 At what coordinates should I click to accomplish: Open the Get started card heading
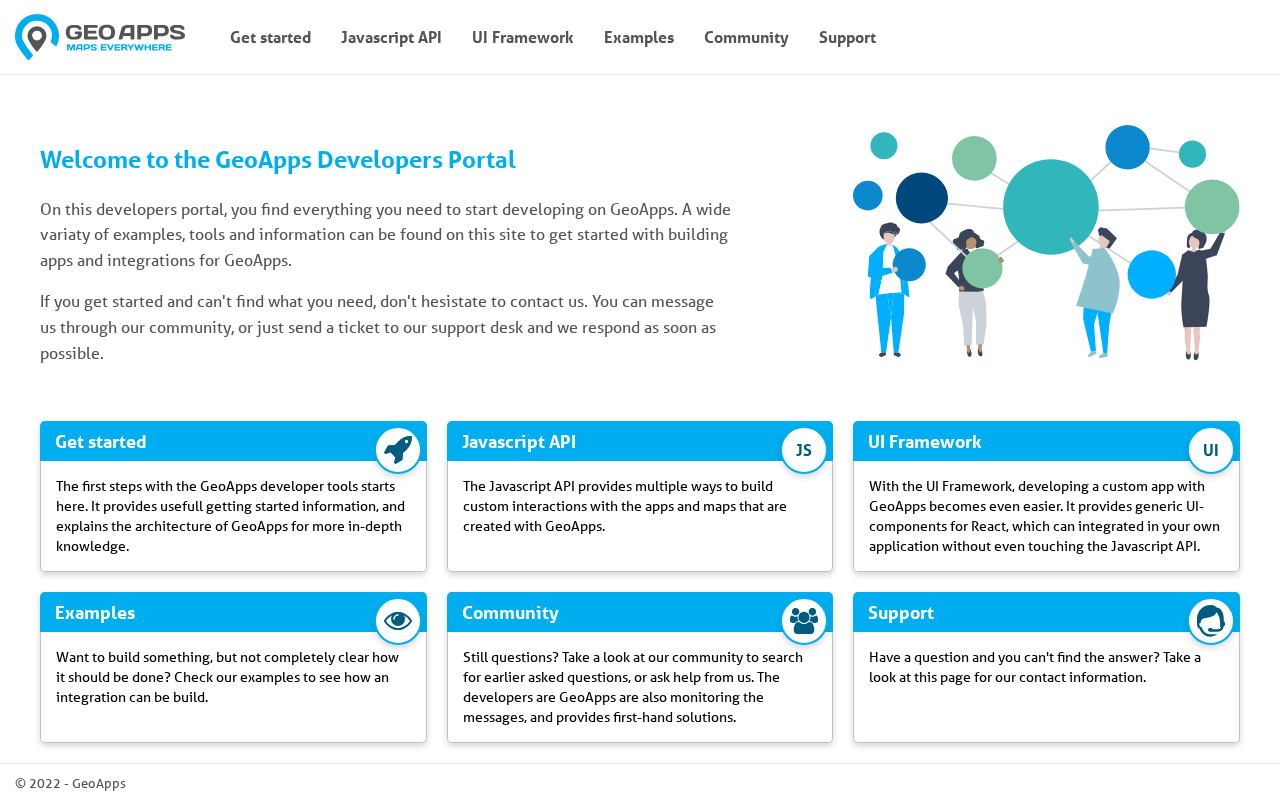(101, 442)
